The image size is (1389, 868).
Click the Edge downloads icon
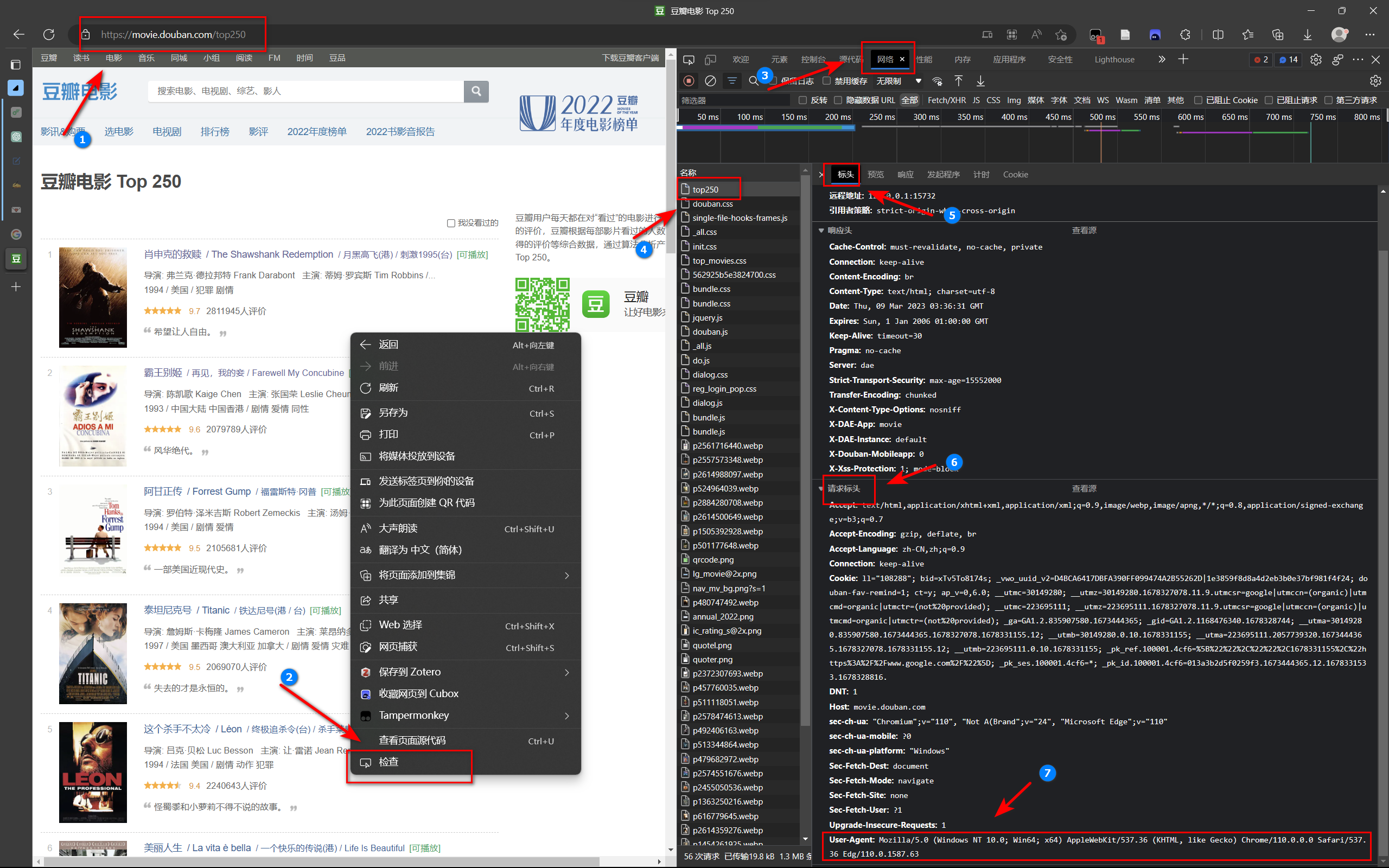tap(1308, 34)
